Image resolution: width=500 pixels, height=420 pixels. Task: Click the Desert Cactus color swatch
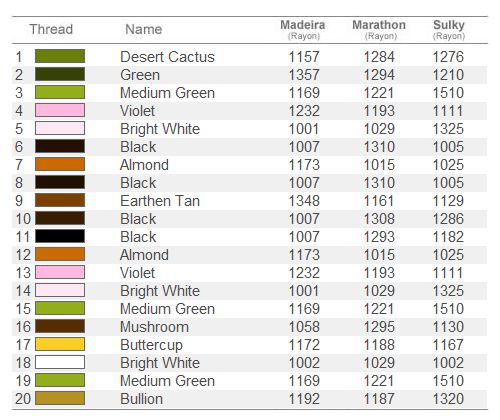click(60, 56)
